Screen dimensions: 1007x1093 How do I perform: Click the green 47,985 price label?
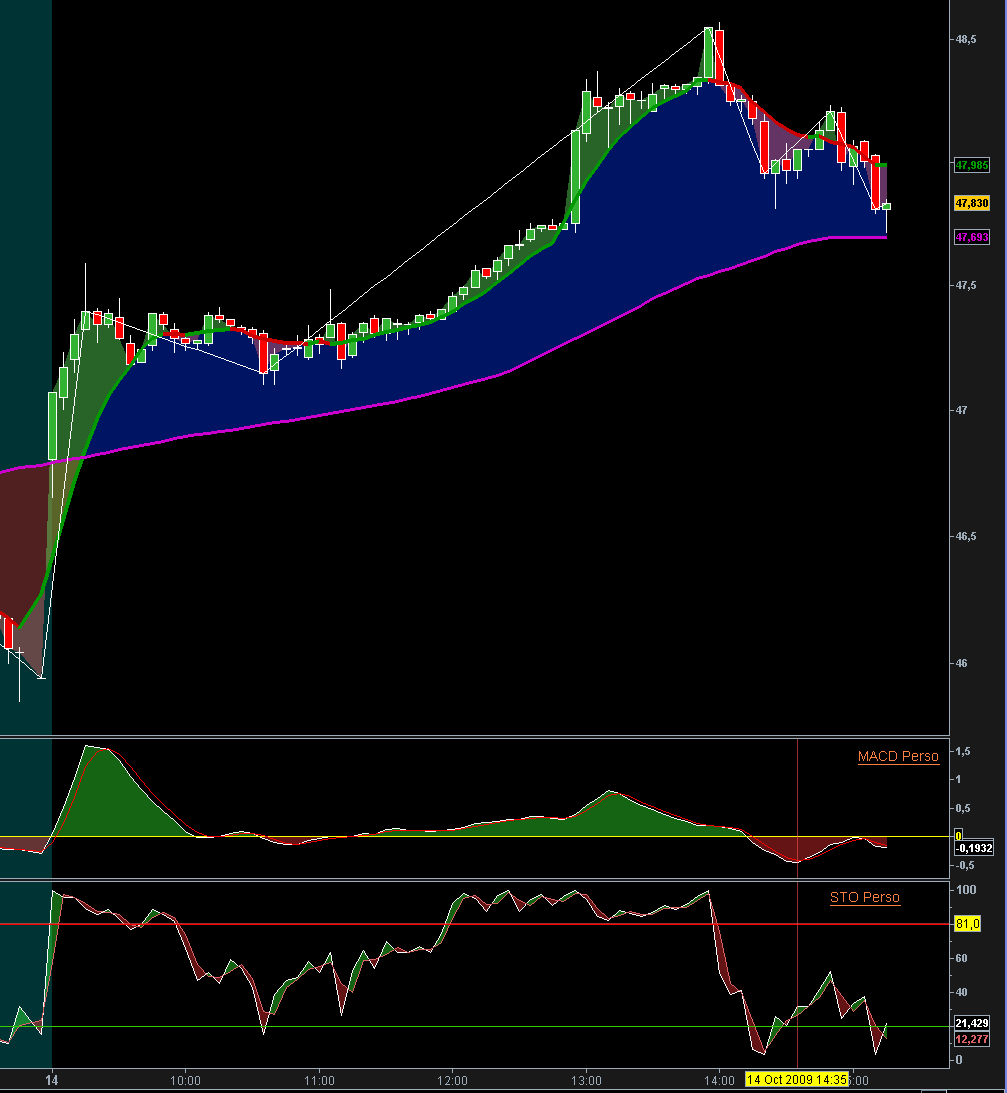click(x=971, y=165)
